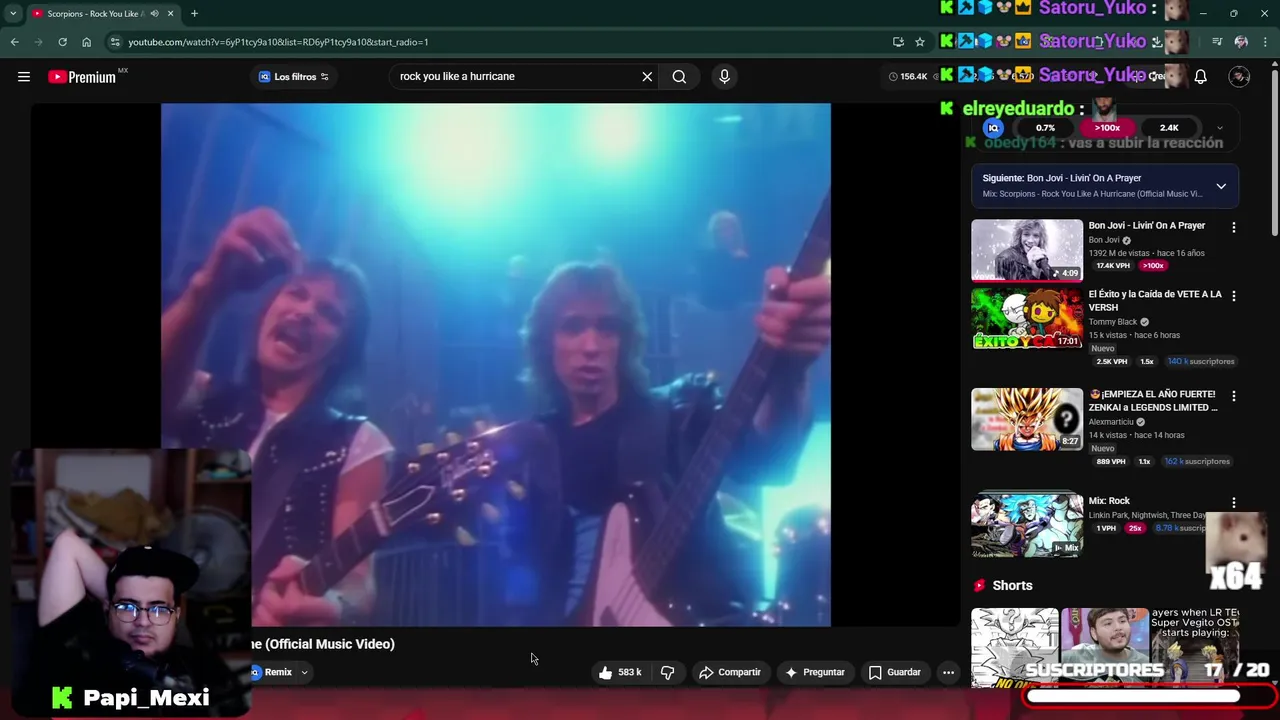The height and width of the screenshot is (720, 1280).
Task: Click 889 VPH badge on ZENKAI video
Action: tap(1111, 462)
